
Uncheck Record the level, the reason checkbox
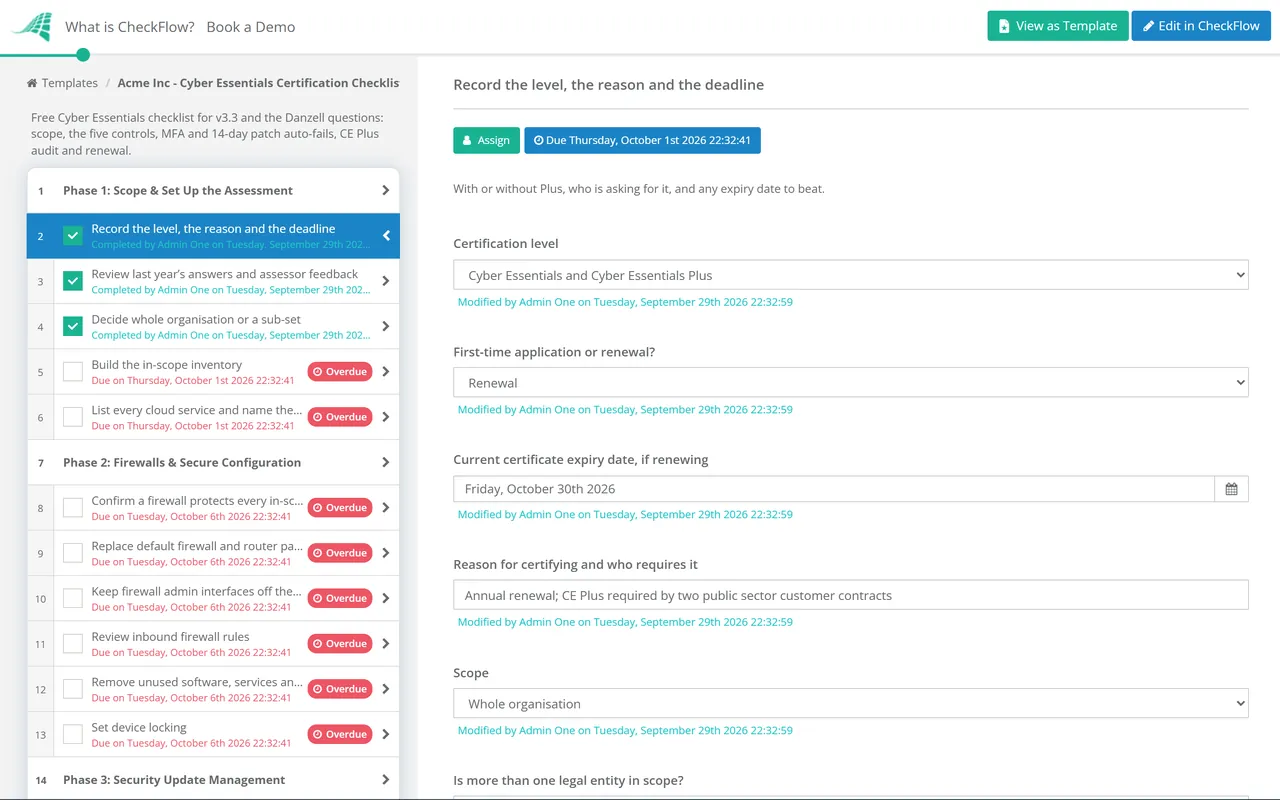73,236
